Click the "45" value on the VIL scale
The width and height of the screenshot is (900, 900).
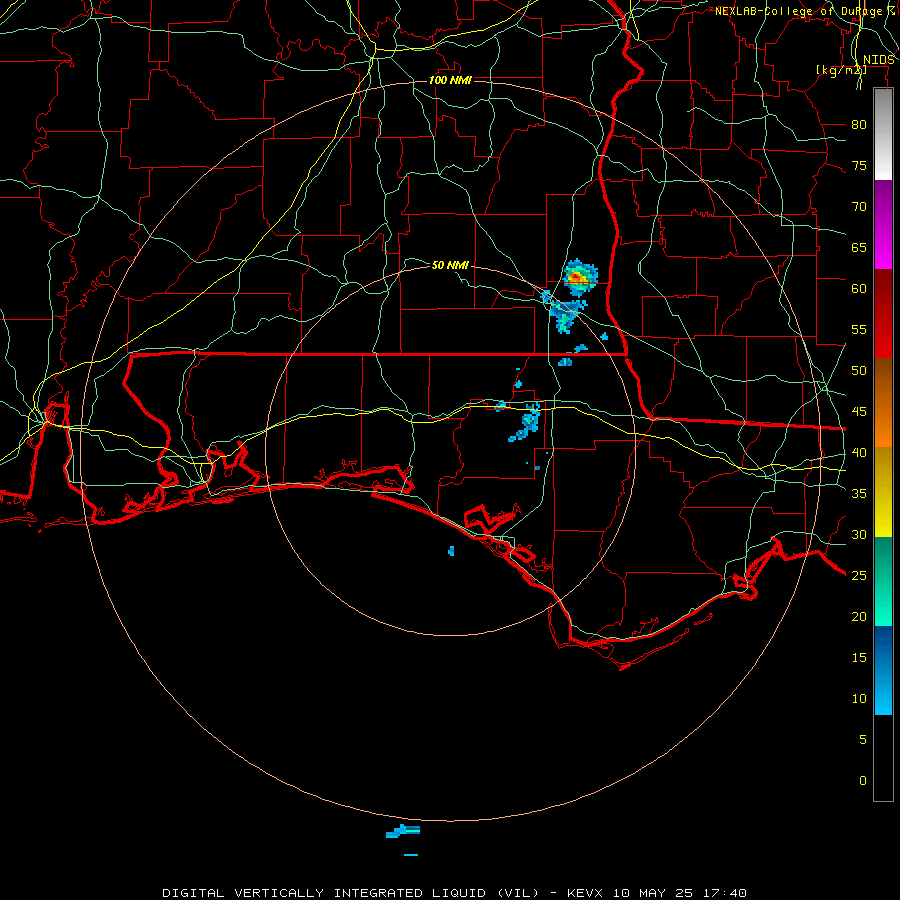pyautogui.click(x=859, y=412)
